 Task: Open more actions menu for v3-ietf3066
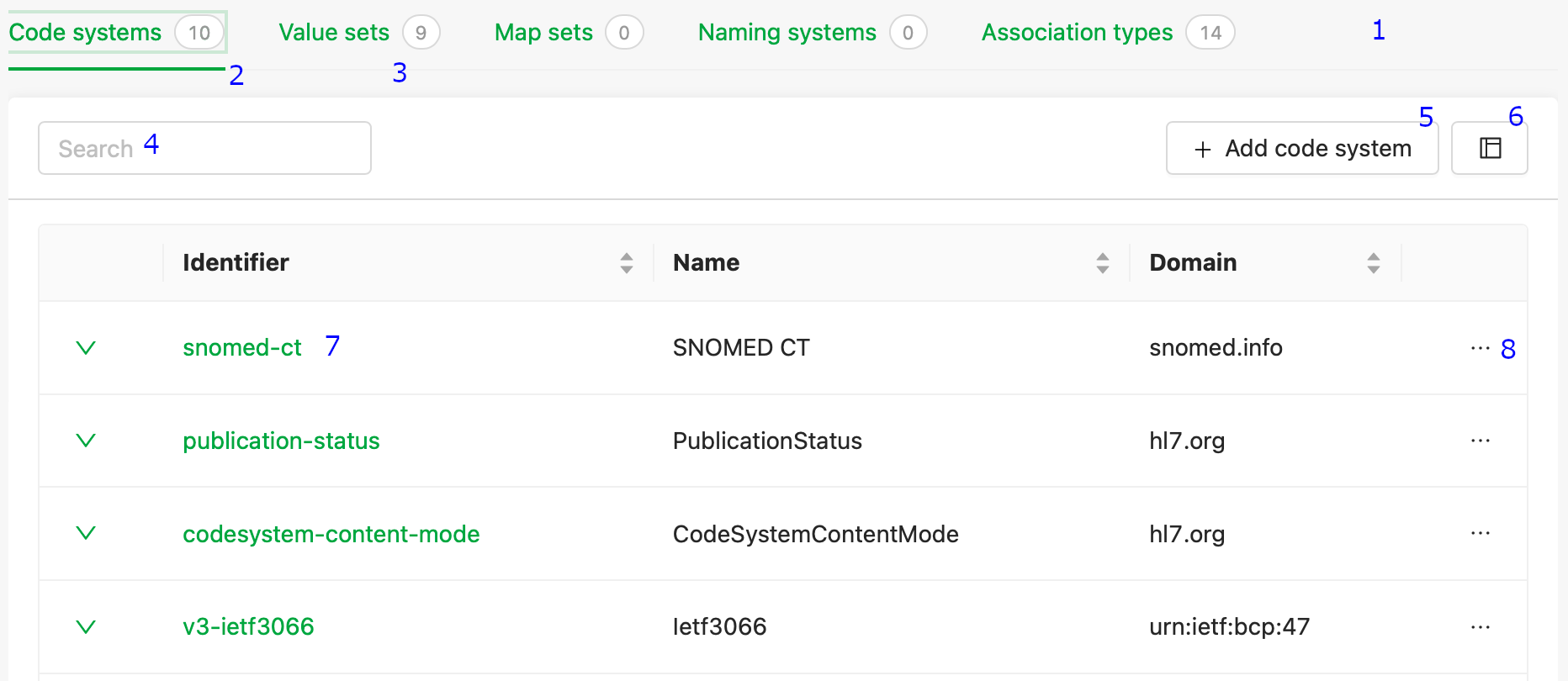1481,626
